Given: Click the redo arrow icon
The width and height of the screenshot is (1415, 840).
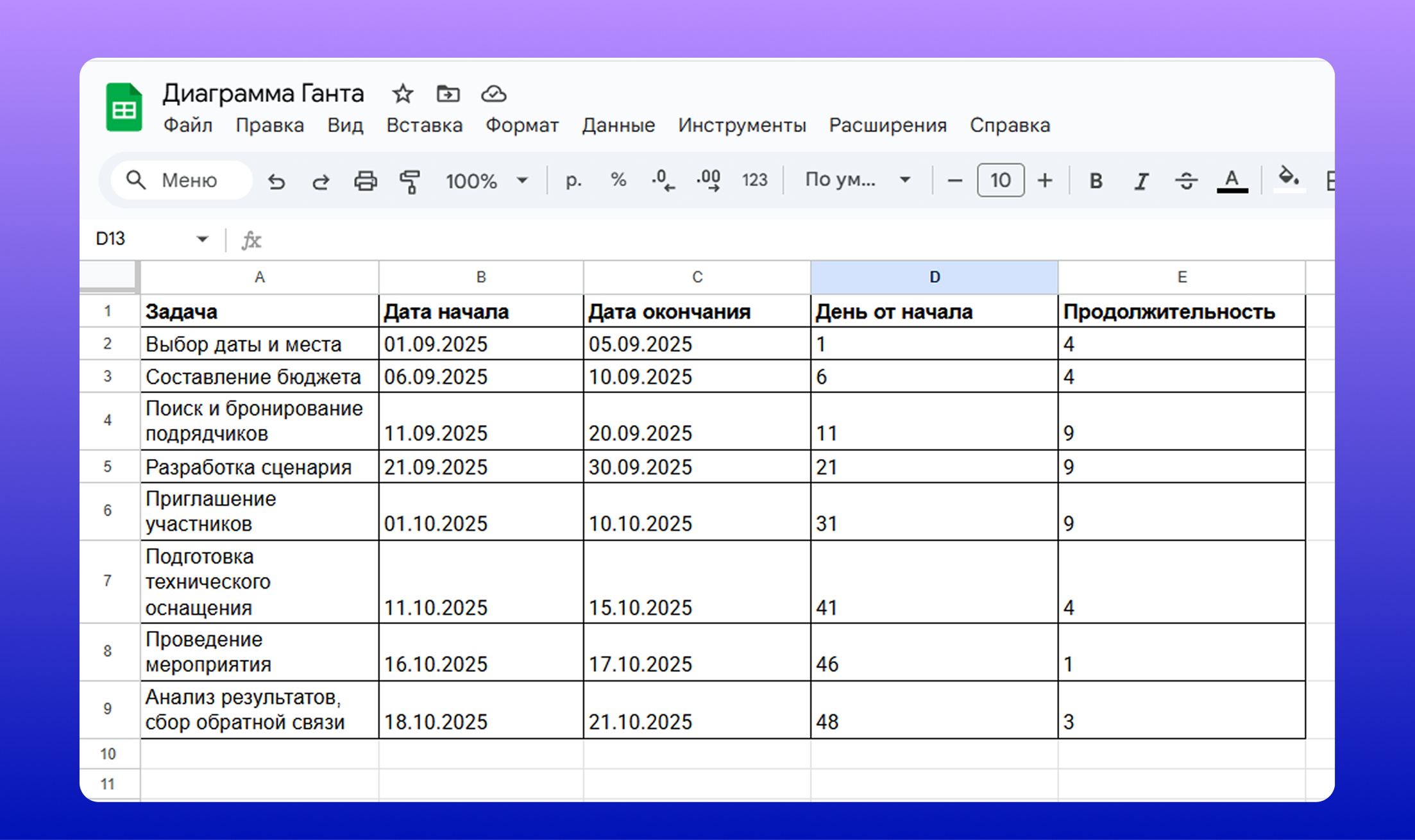Looking at the screenshot, I should (x=321, y=181).
